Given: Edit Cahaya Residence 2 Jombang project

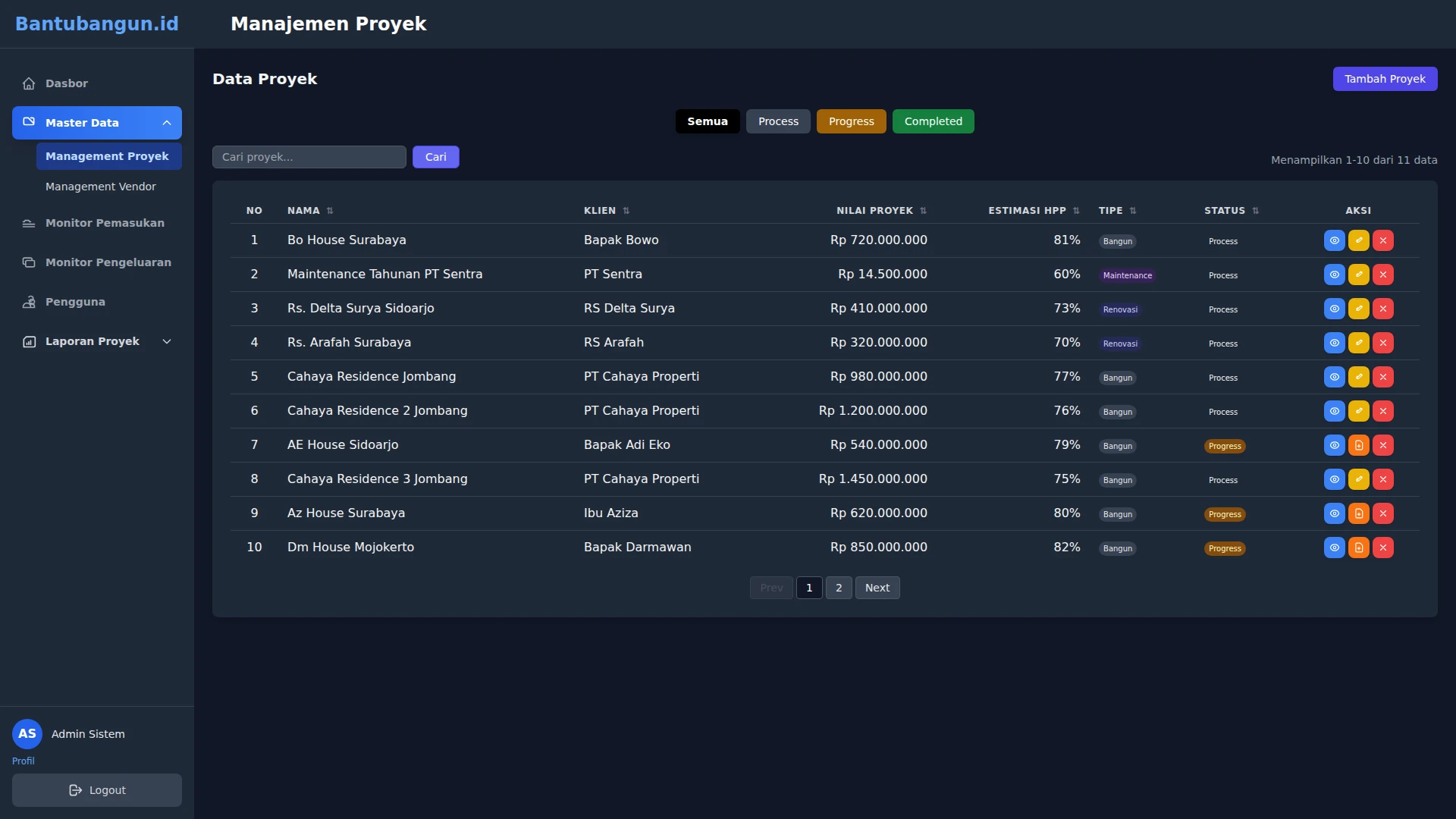Looking at the screenshot, I should click(x=1358, y=411).
